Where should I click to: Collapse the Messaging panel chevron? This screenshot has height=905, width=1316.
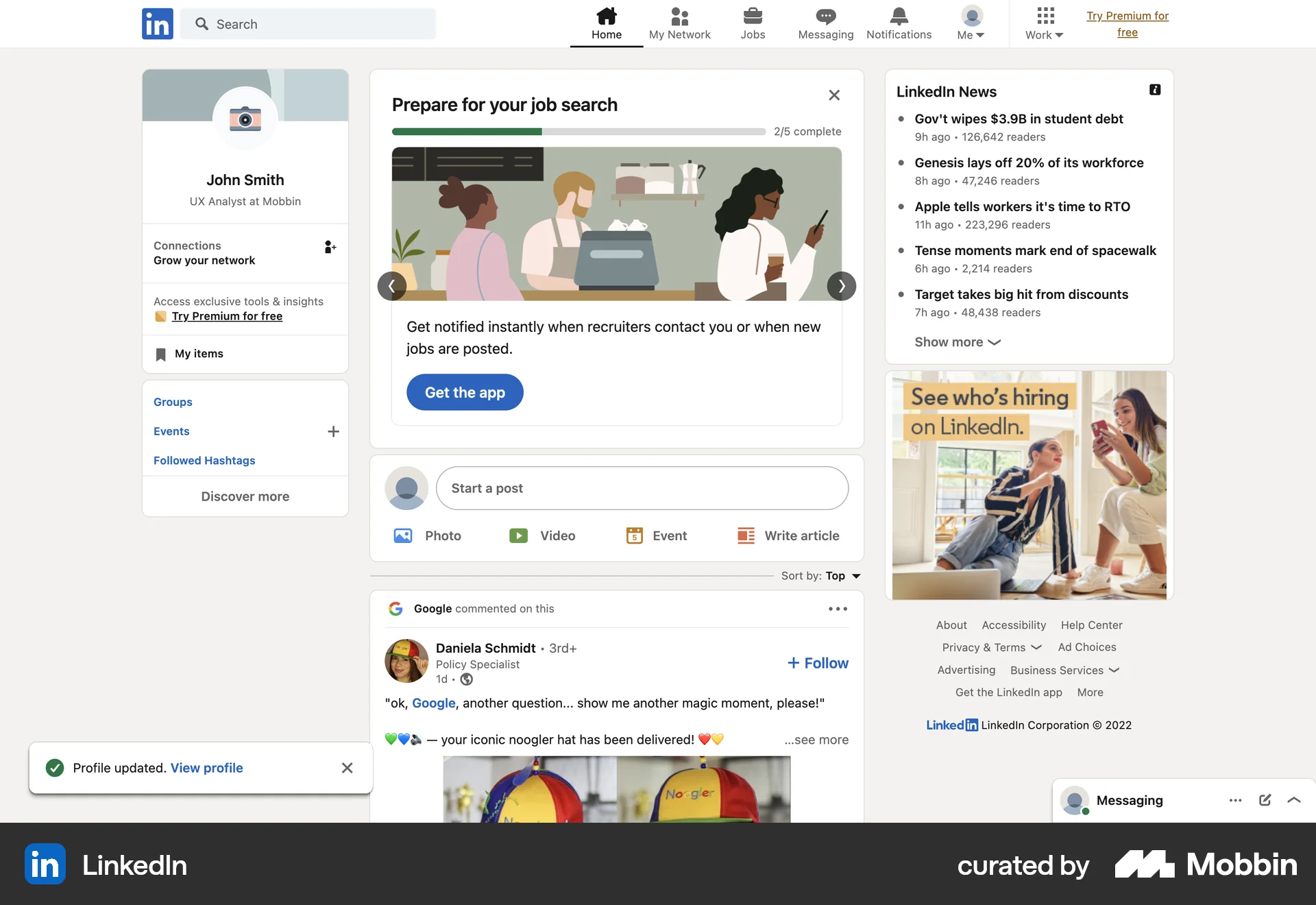pyautogui.click(x=1294, y=800)
